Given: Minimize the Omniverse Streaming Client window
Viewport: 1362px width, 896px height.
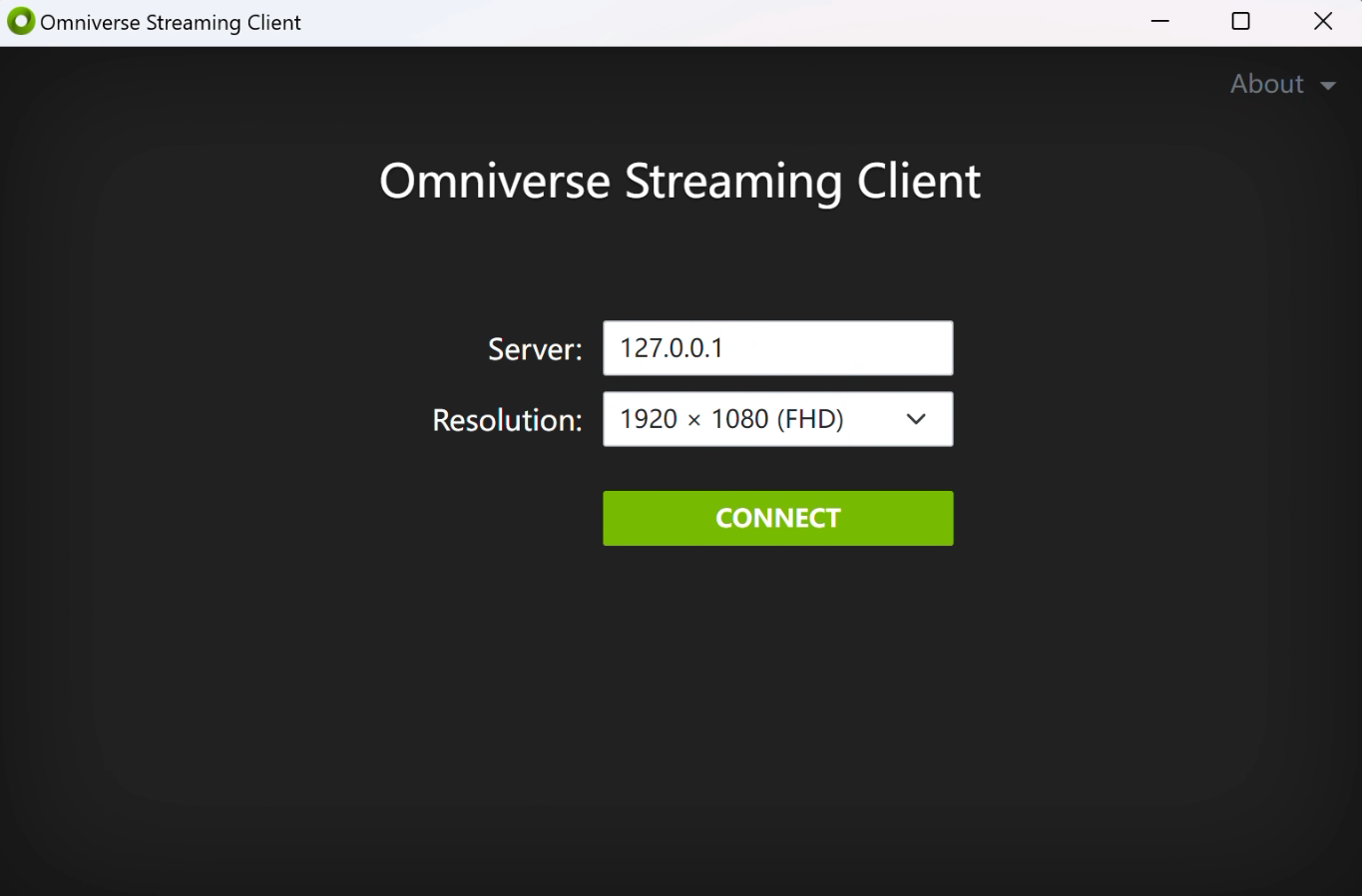Looking at the screenshot, I should [1159, 22].
